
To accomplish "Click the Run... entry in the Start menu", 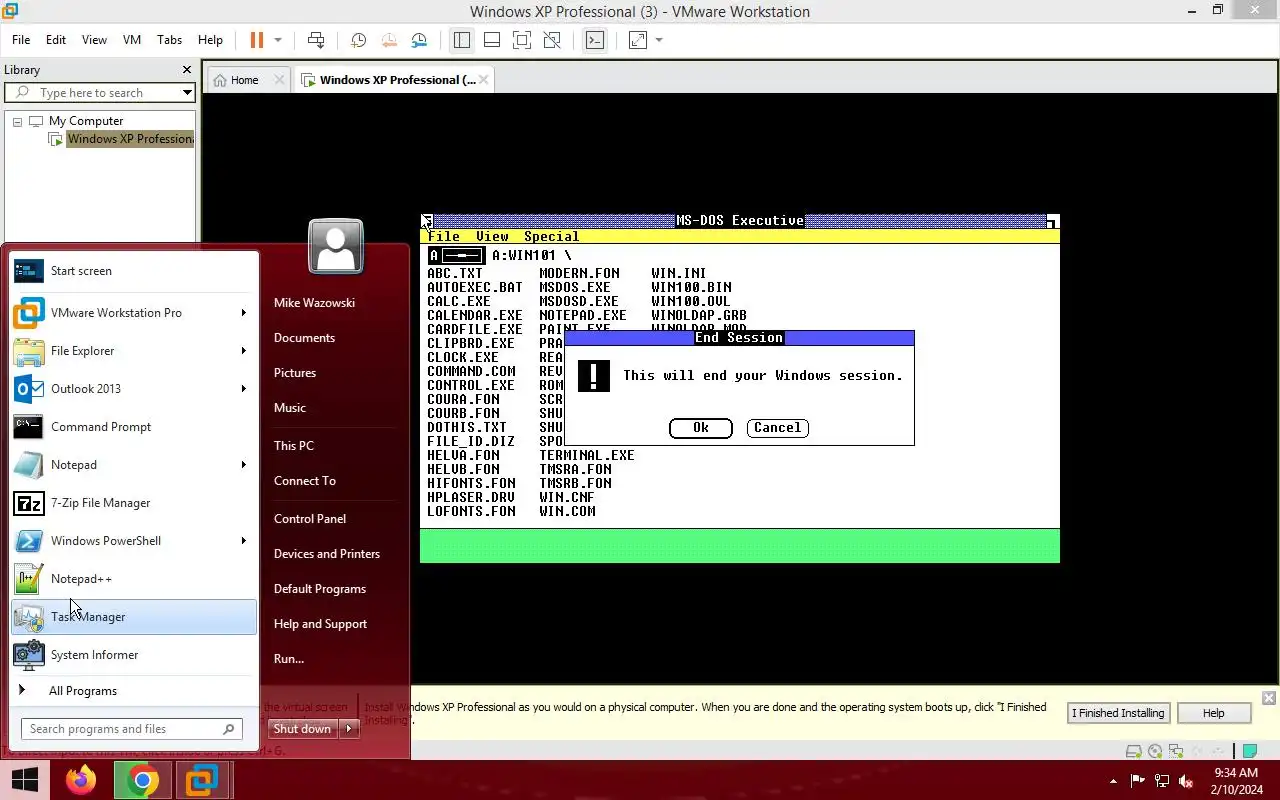I will [289, 659].
